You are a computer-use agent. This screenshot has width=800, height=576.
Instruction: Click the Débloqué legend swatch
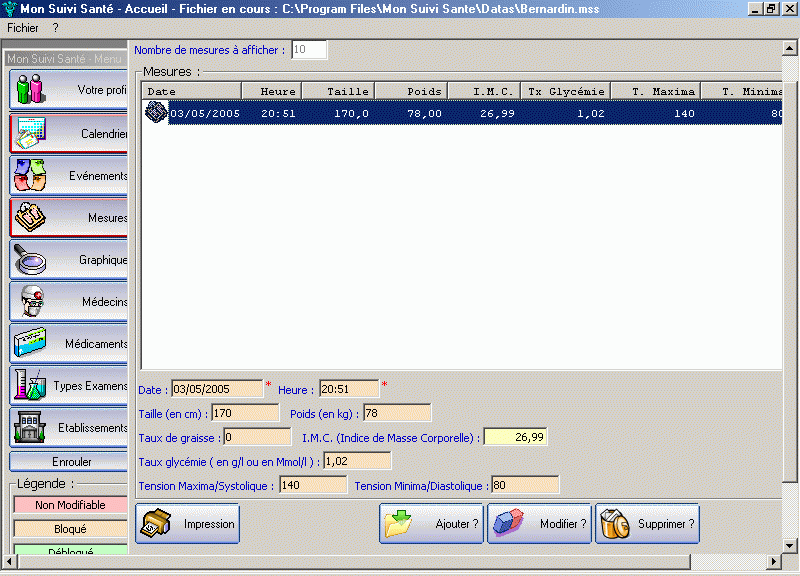(70, 550)
